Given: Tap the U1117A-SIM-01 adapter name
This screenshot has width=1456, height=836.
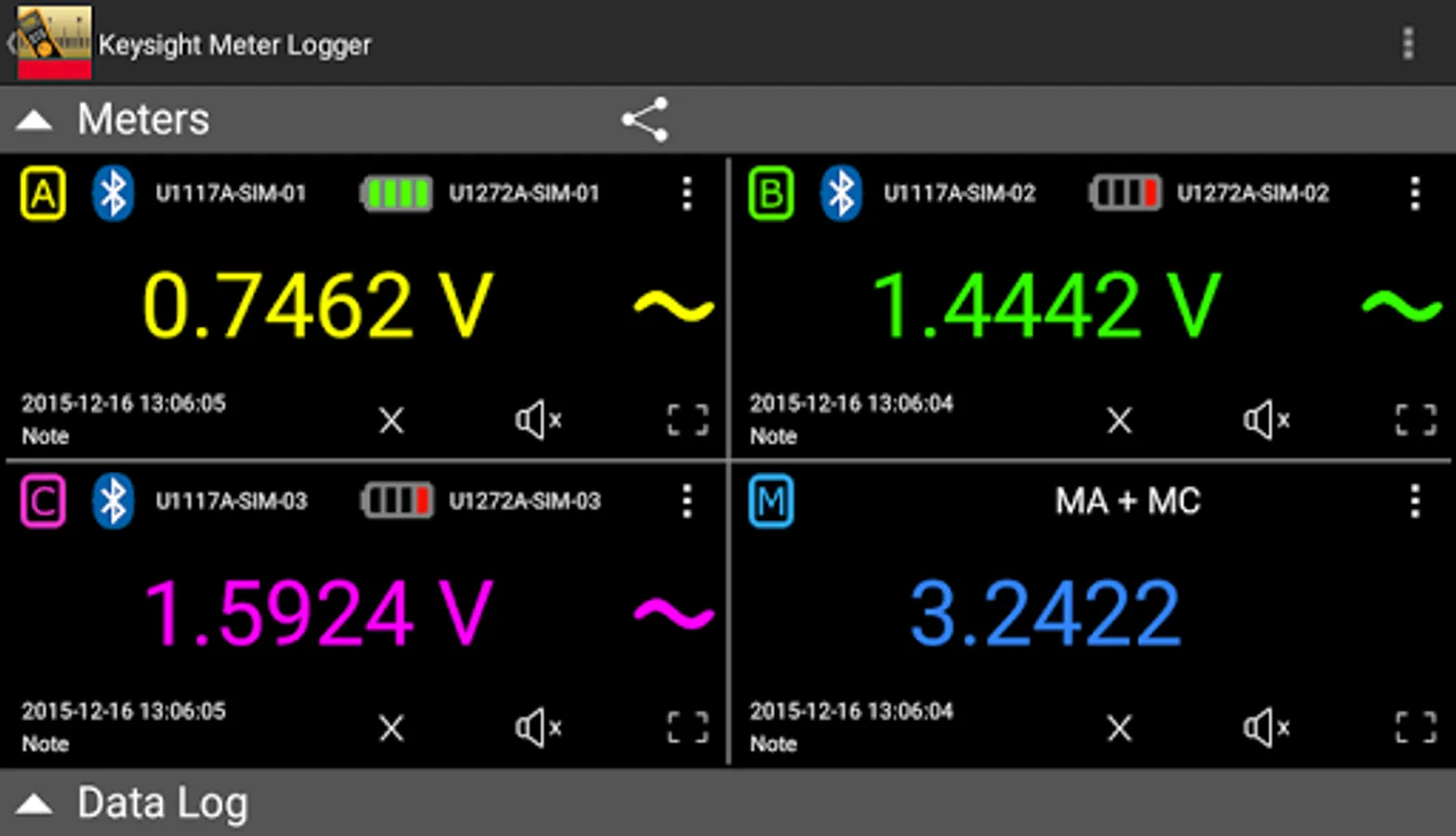Looking at the screenshot, I should point(230,193).
